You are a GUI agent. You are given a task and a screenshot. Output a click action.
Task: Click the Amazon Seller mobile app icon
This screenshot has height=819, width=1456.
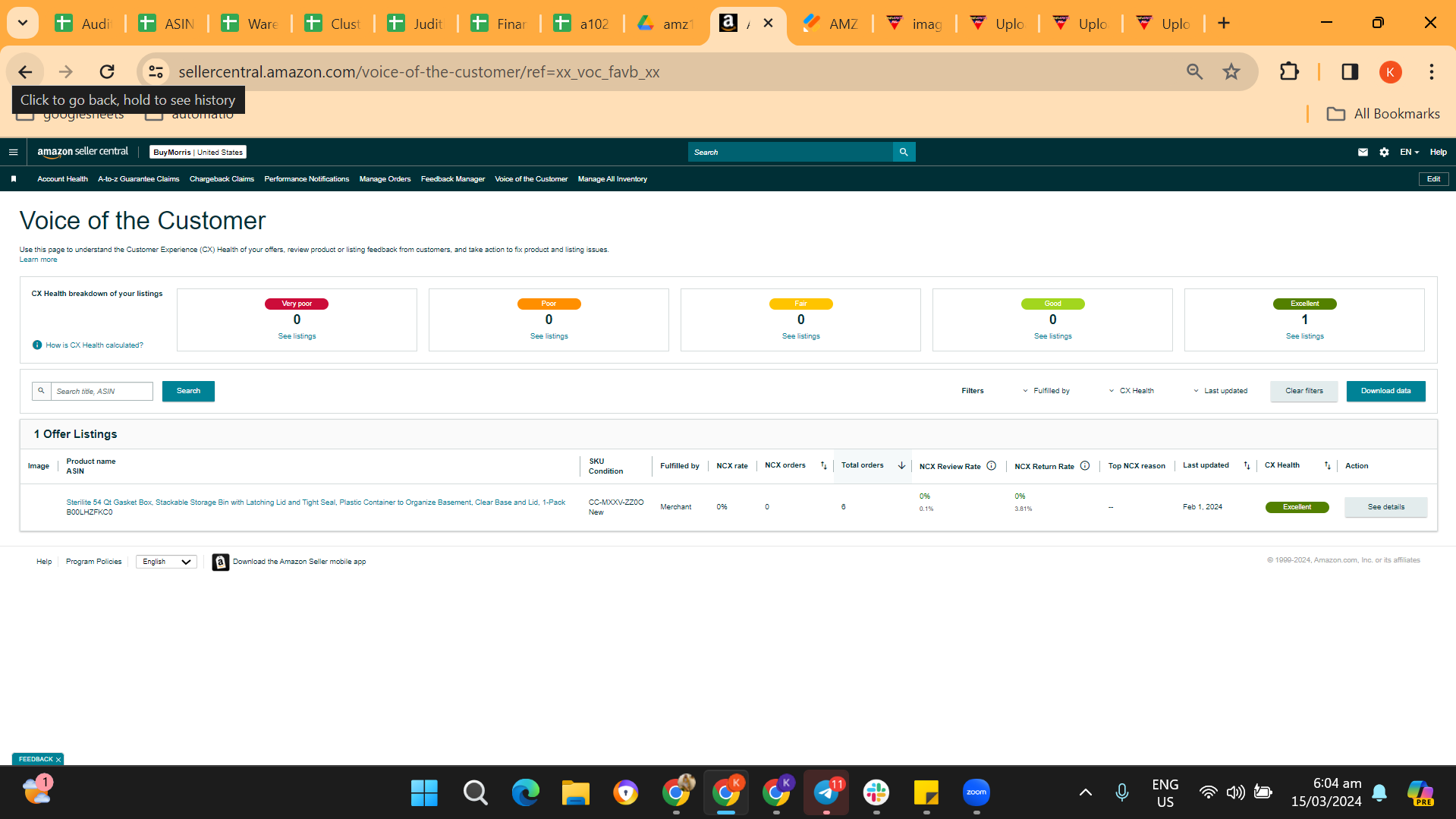coord(220,562)
